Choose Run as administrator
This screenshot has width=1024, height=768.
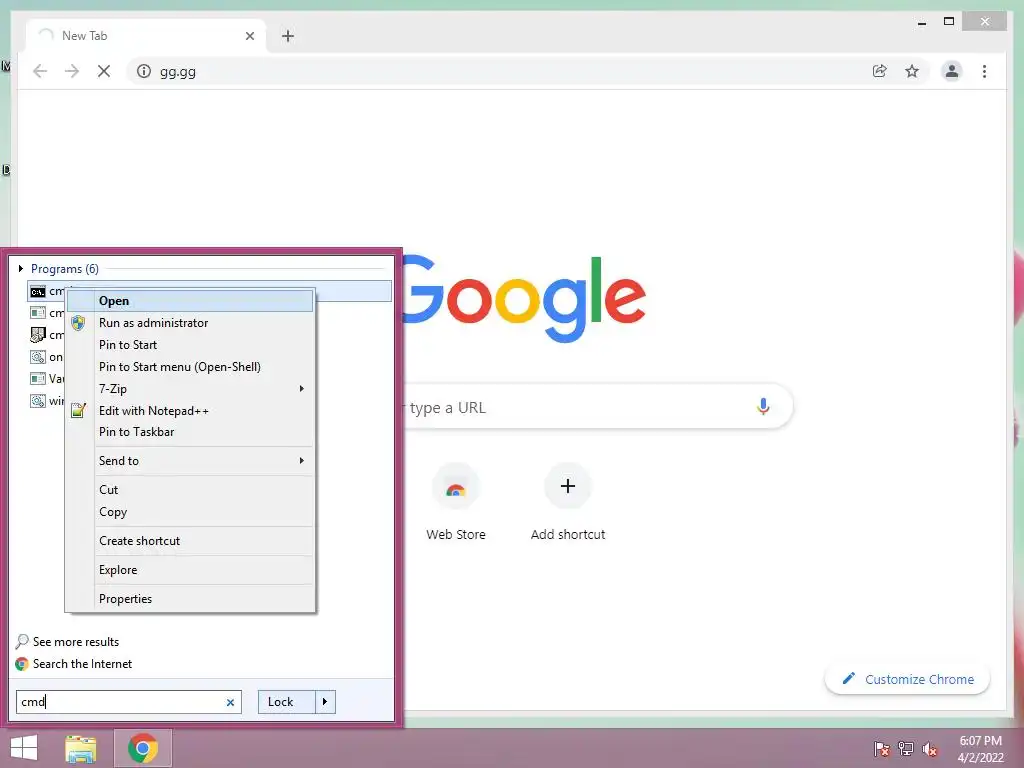190,323
